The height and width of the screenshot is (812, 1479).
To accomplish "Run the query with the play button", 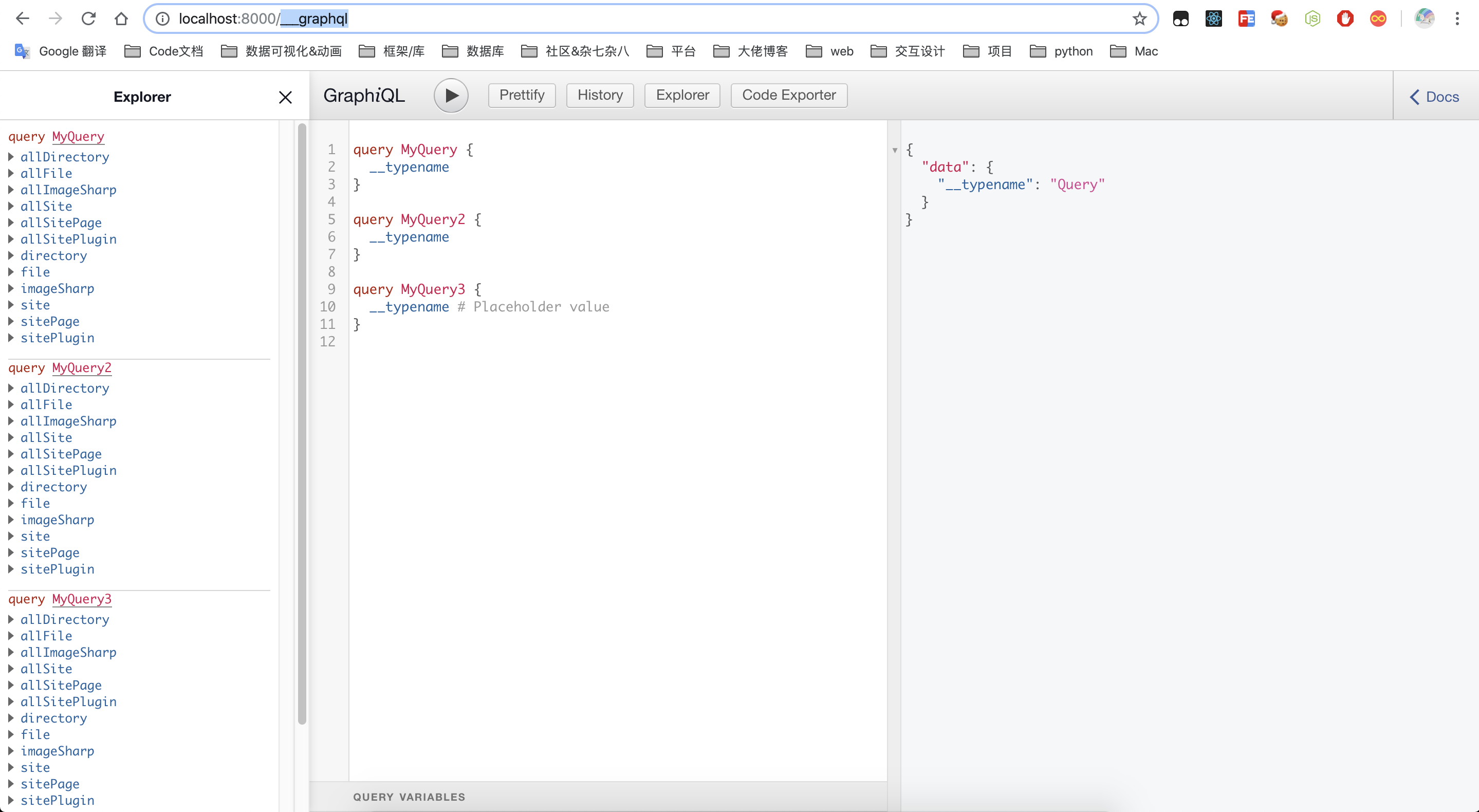I will [451, 95].
